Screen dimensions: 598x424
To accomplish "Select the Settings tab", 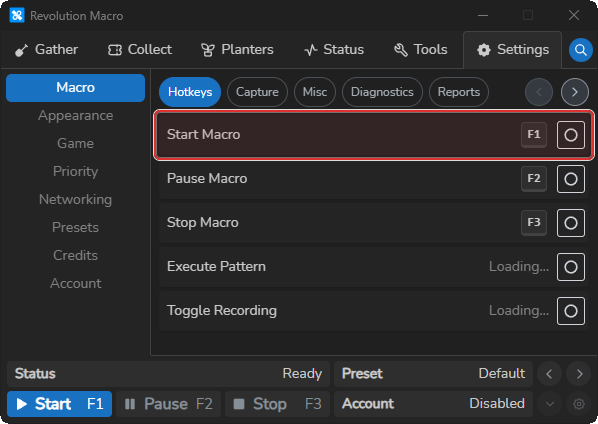I will pyautogui.click(x=513, y=50).
